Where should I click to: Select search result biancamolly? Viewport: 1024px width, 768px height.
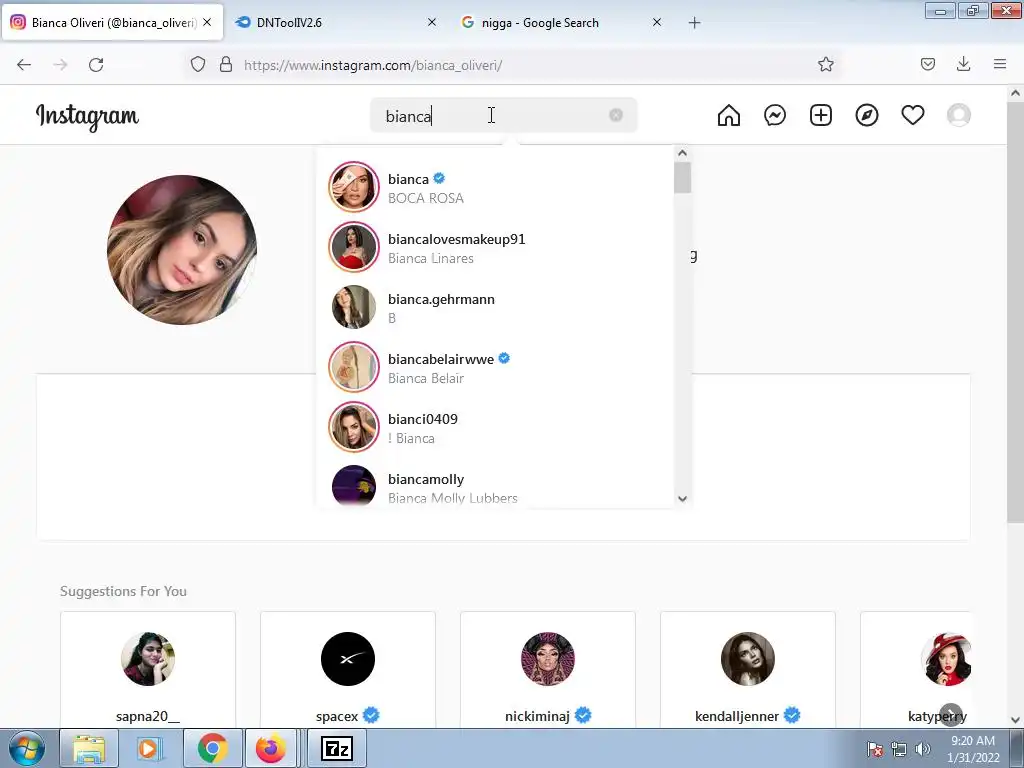coord(495,483)
